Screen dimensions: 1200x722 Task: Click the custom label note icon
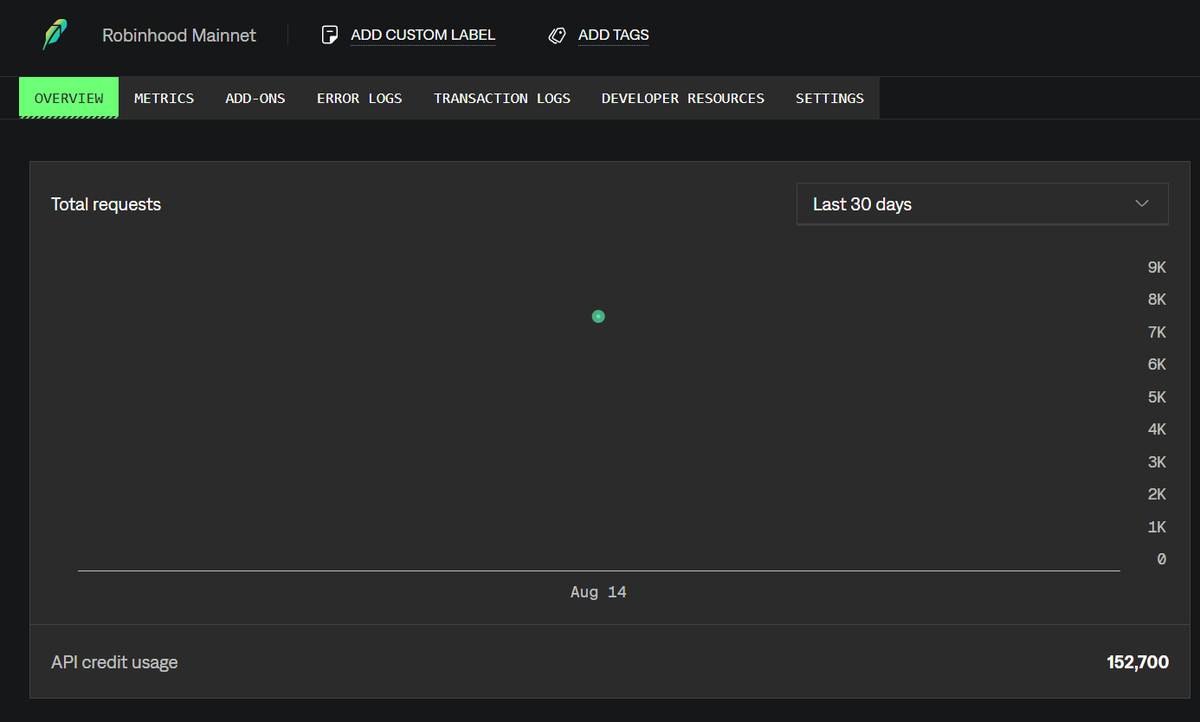tap(330, 35)
